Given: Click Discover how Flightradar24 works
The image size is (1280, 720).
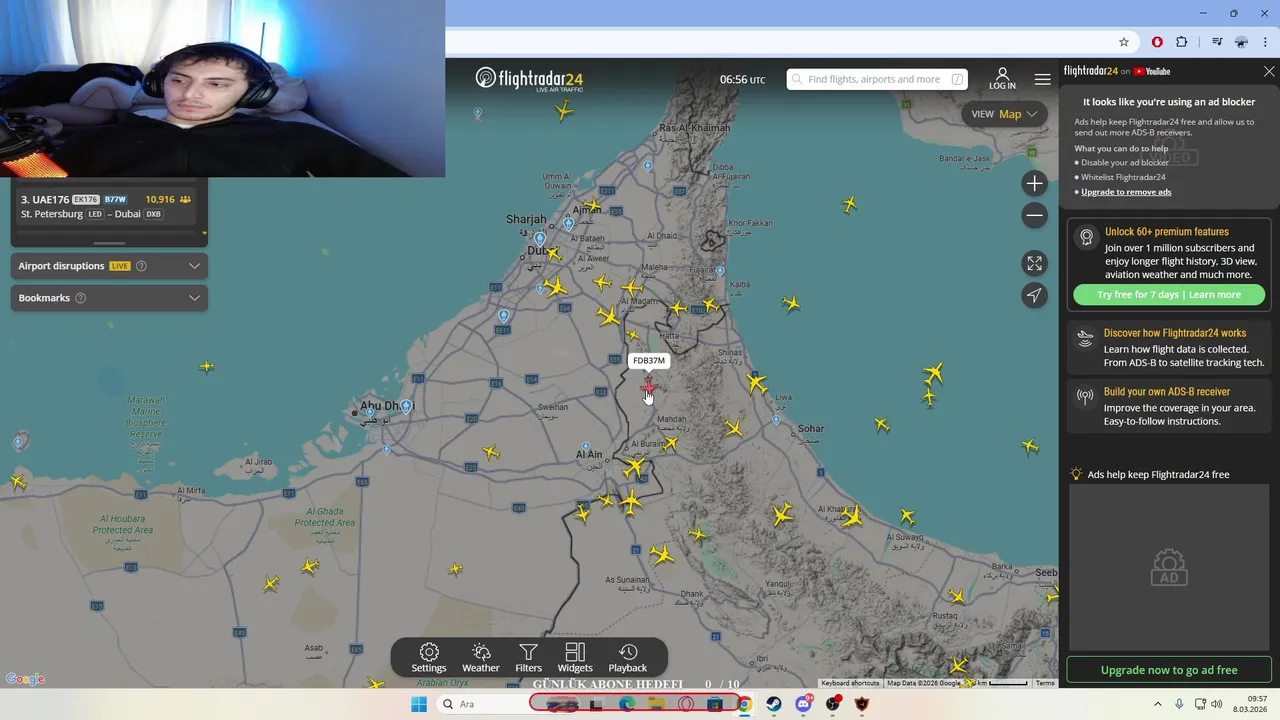Looking at the screenshot, I should pos(1175,333).
